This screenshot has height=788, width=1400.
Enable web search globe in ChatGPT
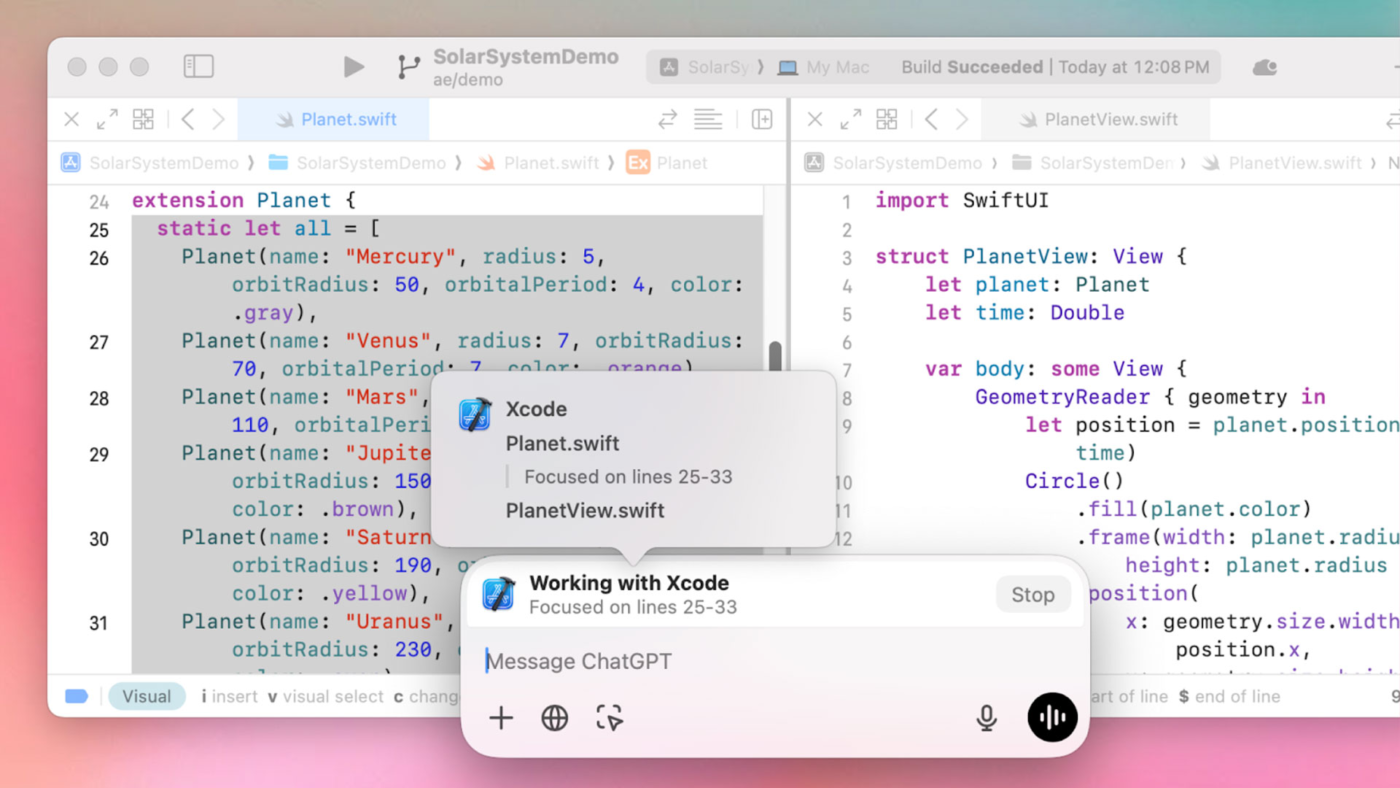555,718
